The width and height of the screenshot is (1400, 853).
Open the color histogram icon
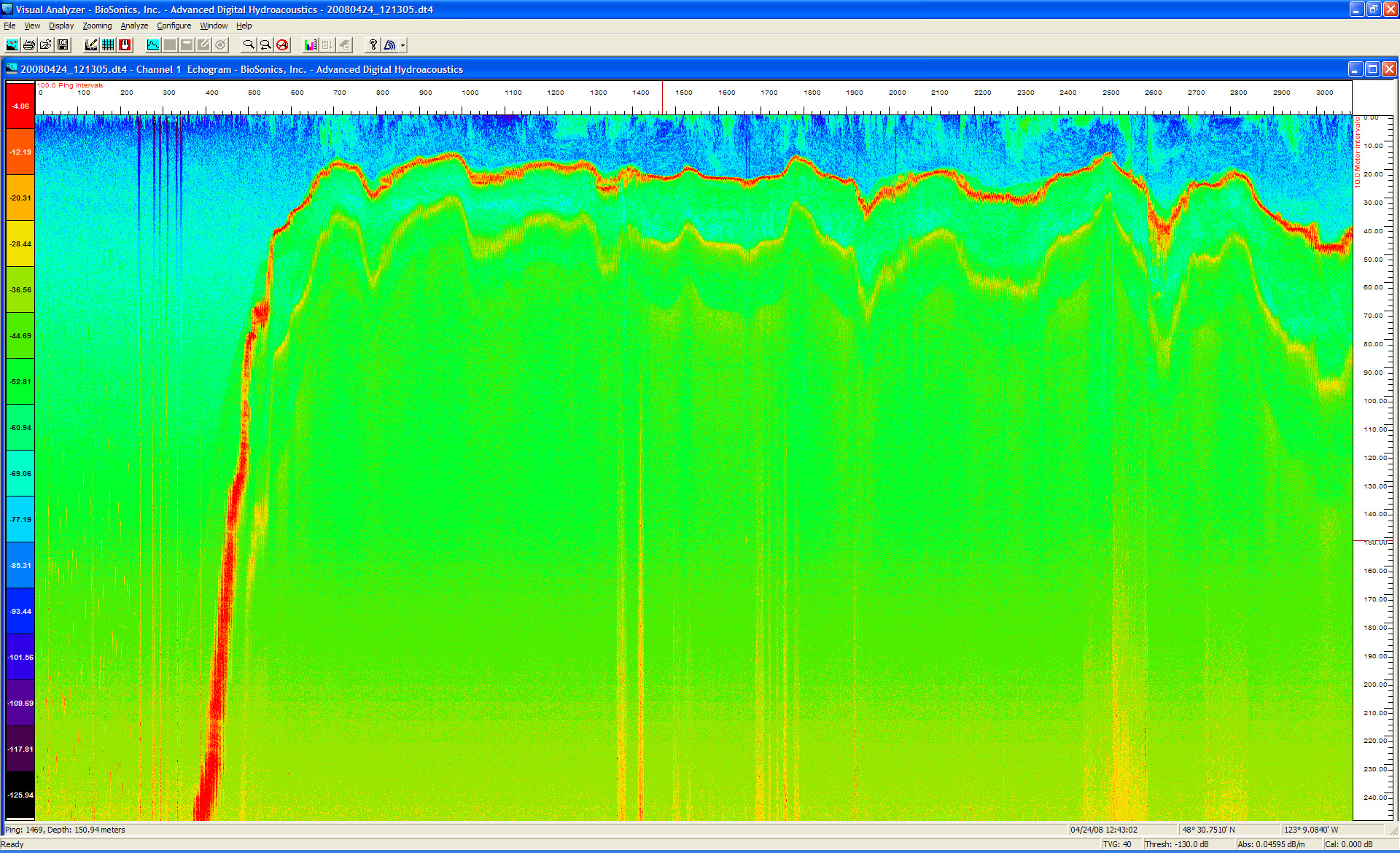point(311,45)
